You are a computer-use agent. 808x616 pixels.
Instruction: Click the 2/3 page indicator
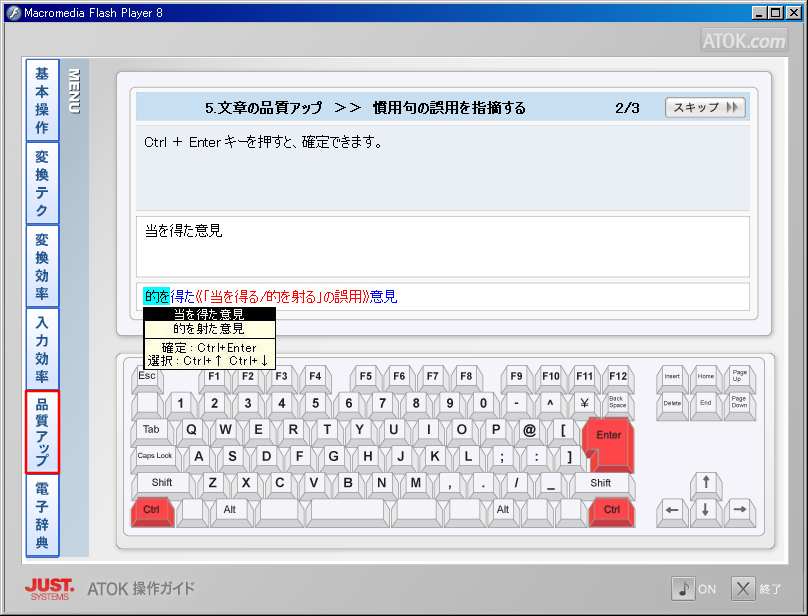click(x=627, y=108)
